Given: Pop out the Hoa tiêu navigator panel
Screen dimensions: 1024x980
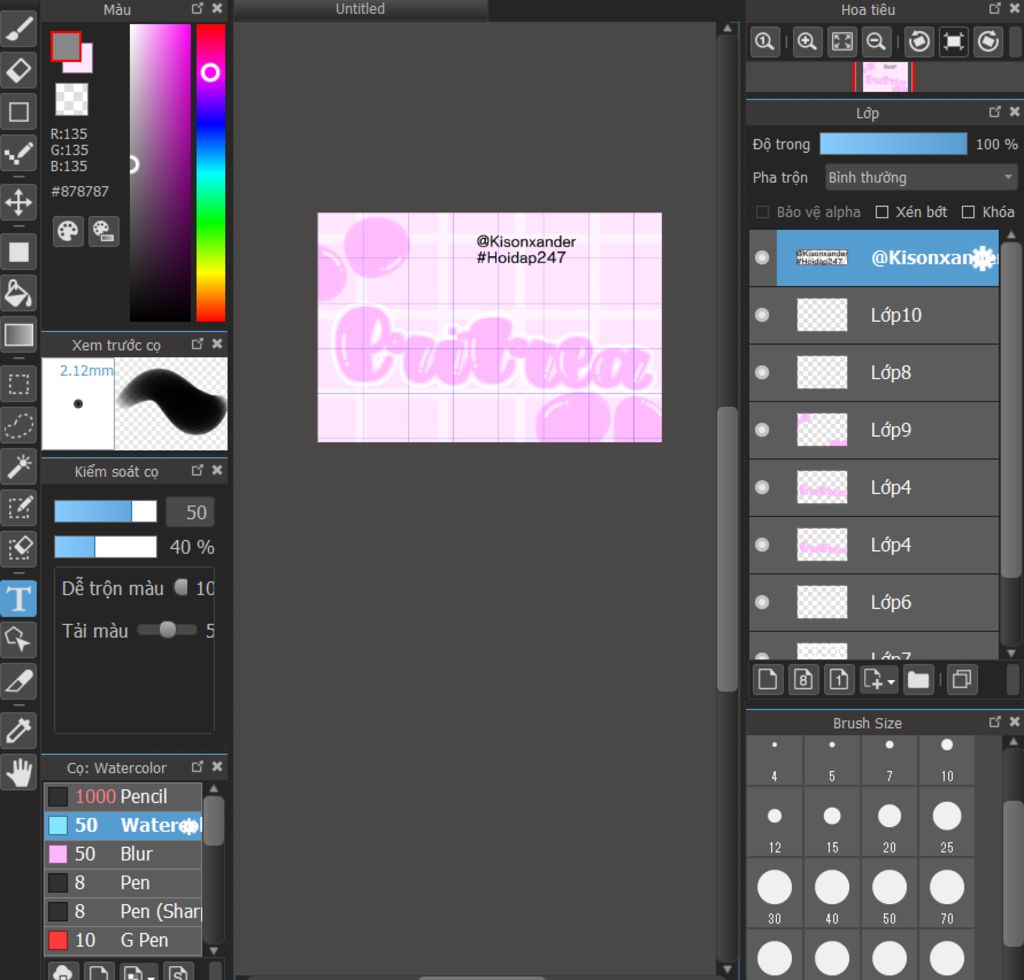Looking at the screenshot, I should click(x=995, y=8).
